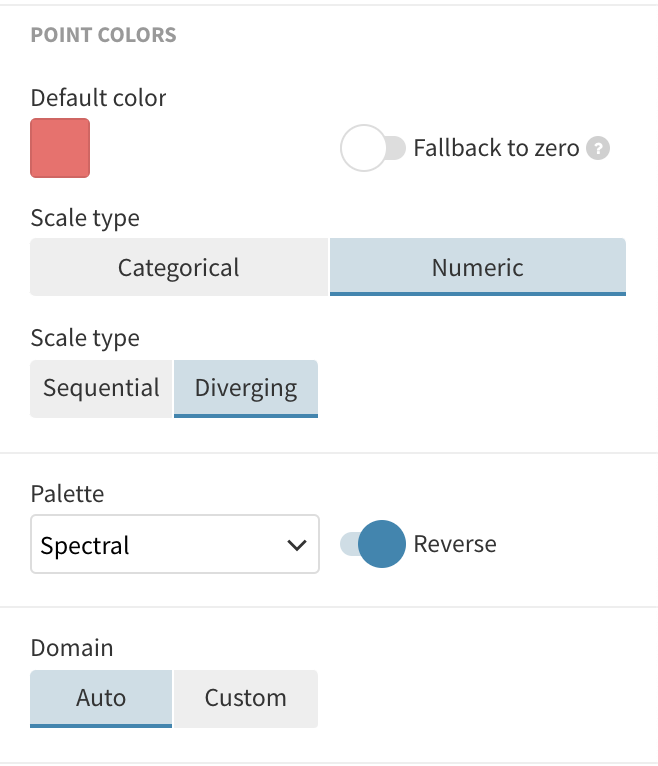Click the Default color label
This screenshot has width=658, height=766.
point(98,98)
